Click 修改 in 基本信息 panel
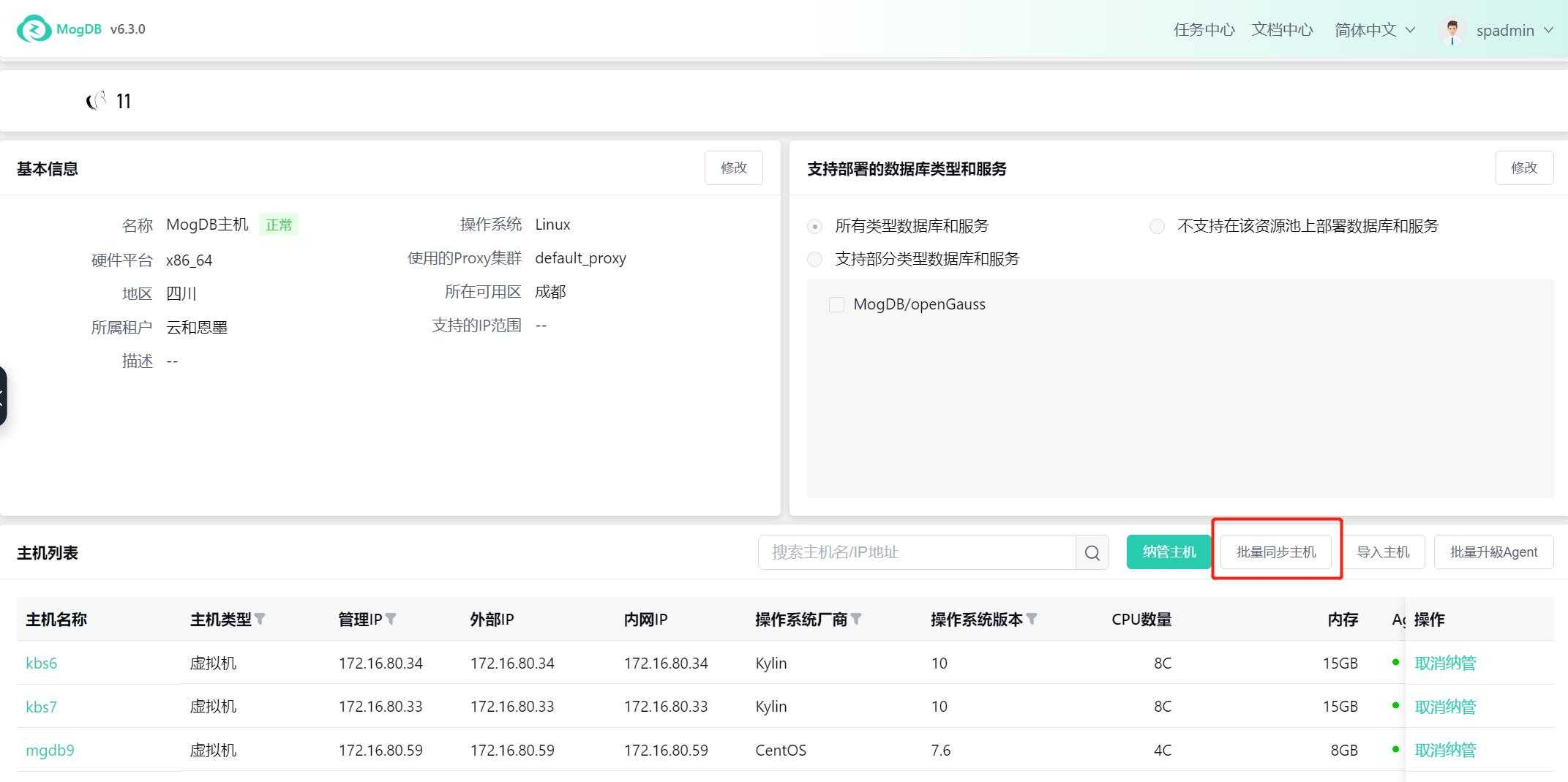1568x782 pixels. [x=734, y=168]
